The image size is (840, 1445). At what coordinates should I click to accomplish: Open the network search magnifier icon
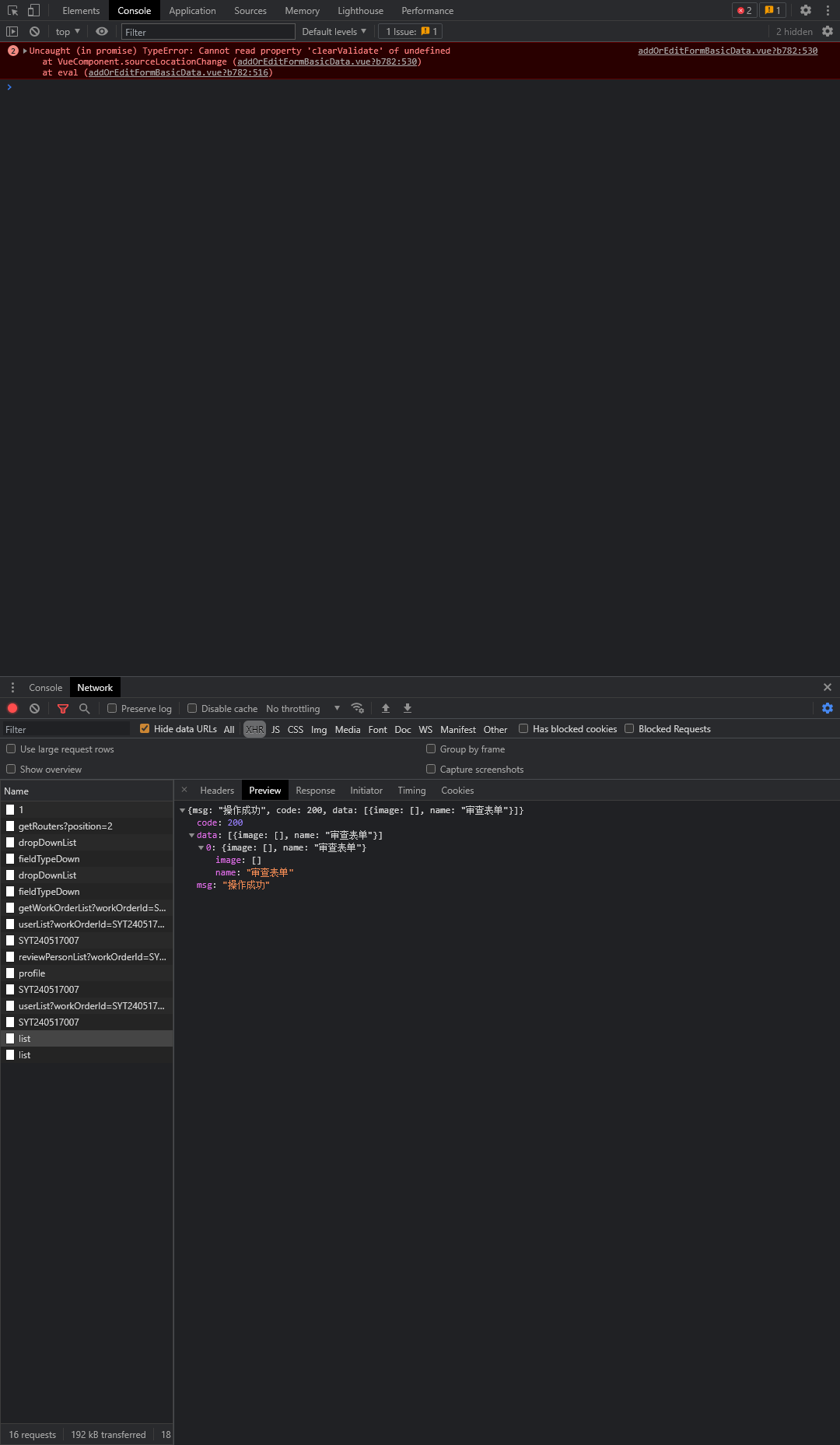pyautogui.click(x=85, y=708)
